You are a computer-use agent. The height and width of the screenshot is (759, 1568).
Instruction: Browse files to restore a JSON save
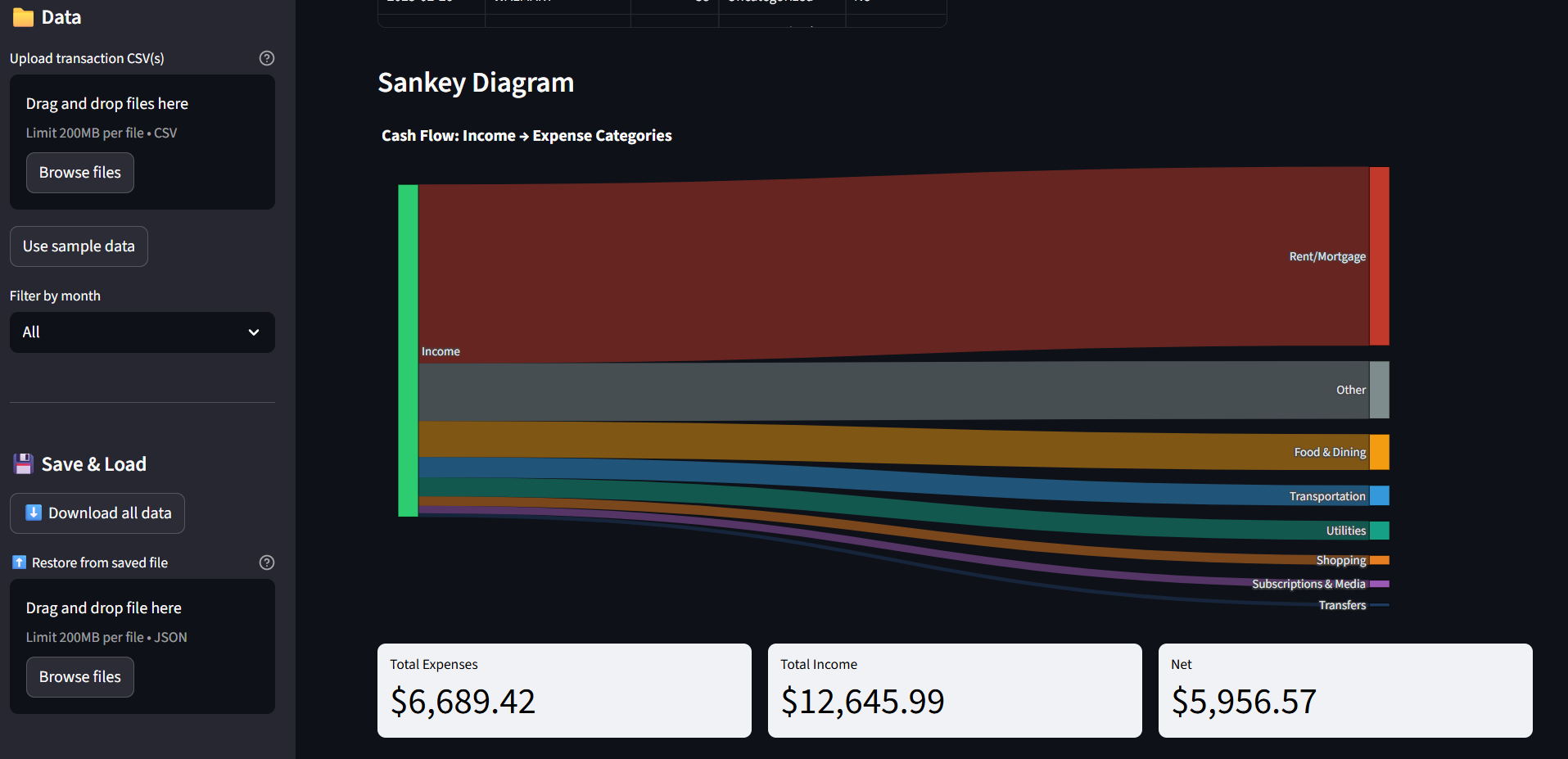pos(80,677)
